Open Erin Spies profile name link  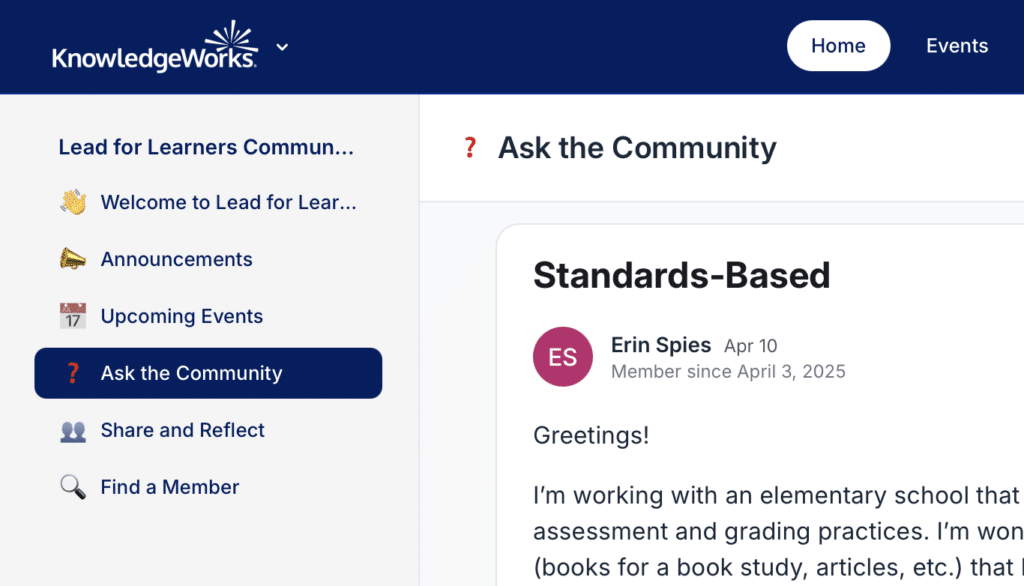660,345
